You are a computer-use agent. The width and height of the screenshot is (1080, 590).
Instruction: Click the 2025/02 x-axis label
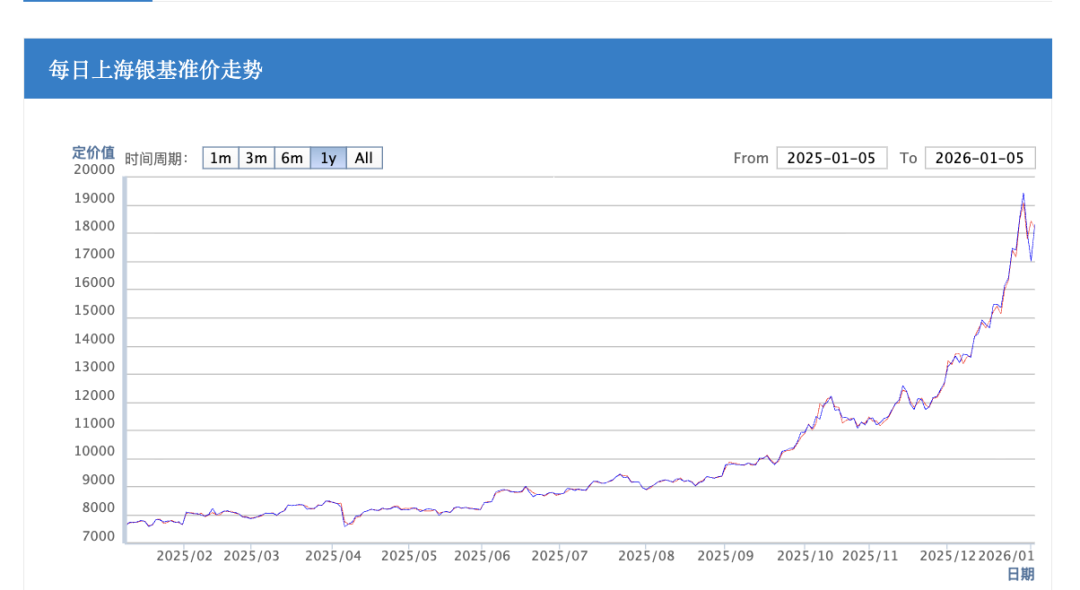[x=185, y=555]
